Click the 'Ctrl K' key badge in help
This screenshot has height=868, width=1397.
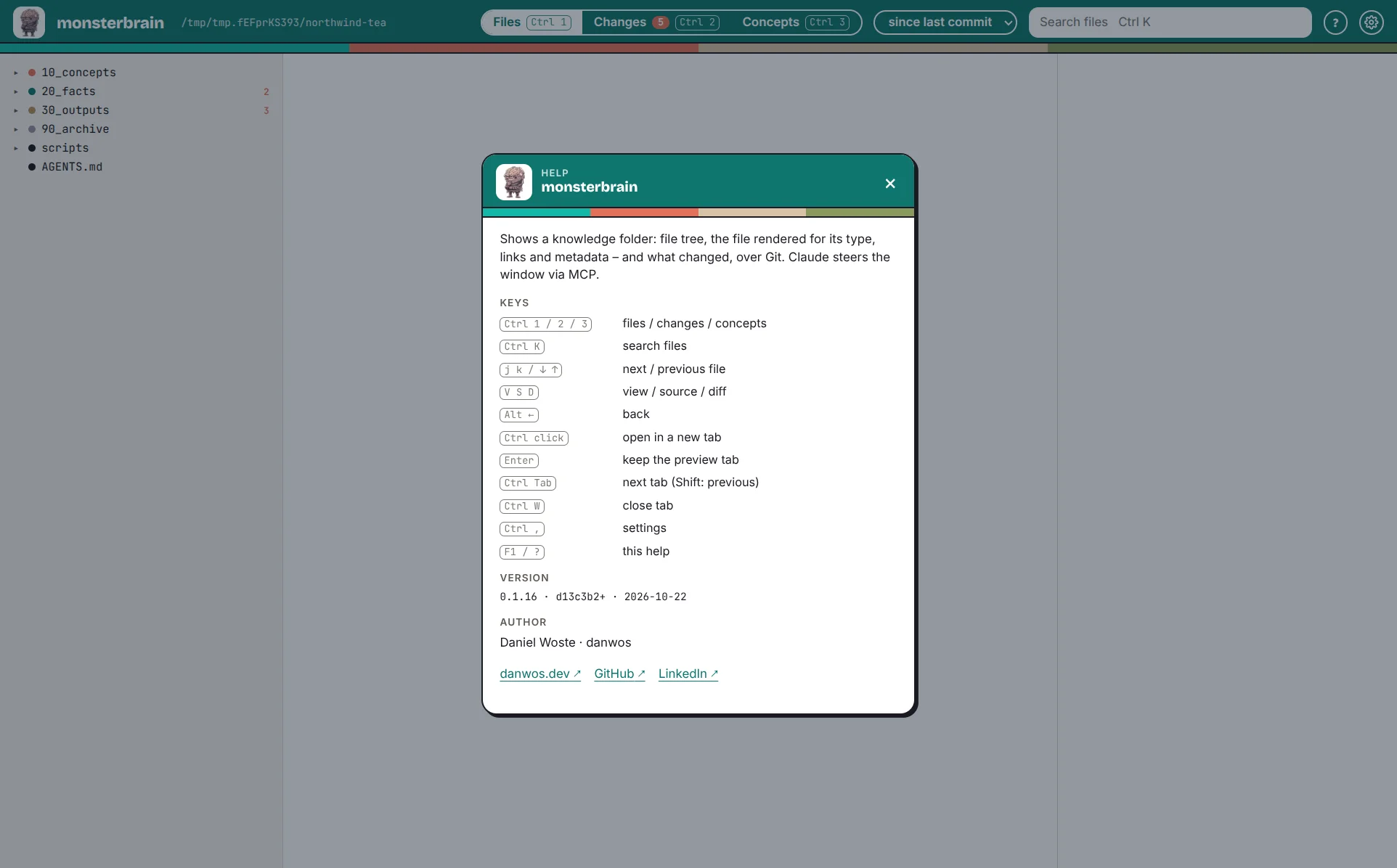point(522,347)
